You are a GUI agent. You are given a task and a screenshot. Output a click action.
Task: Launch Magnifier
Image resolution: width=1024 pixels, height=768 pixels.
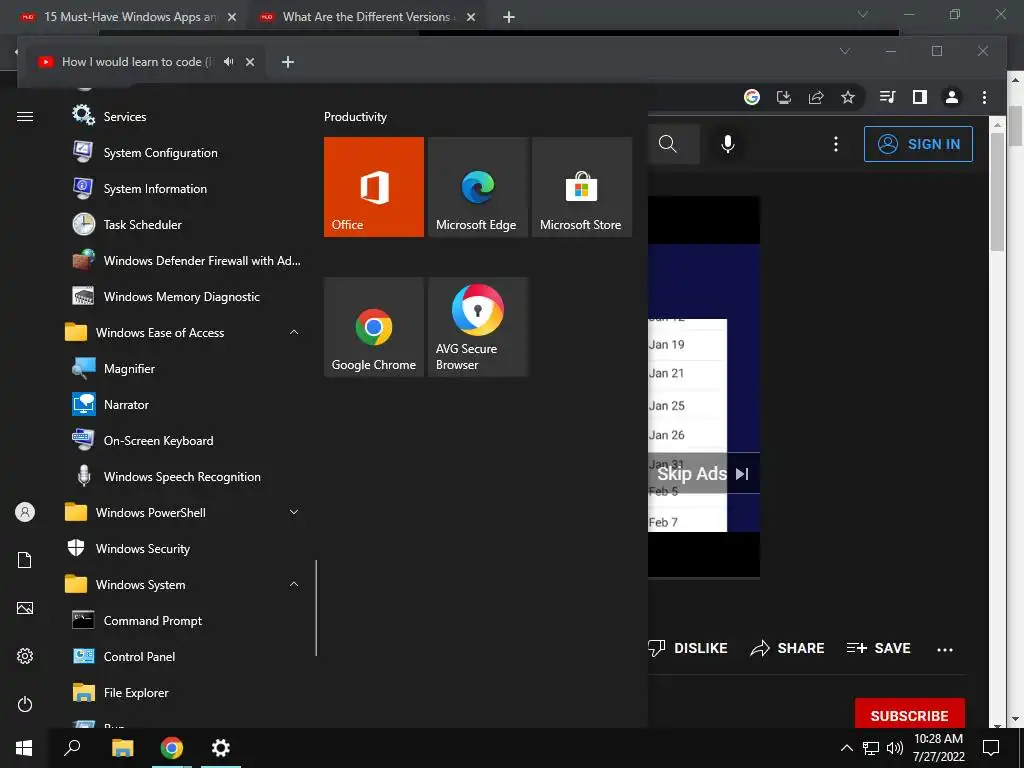[186, 368]
